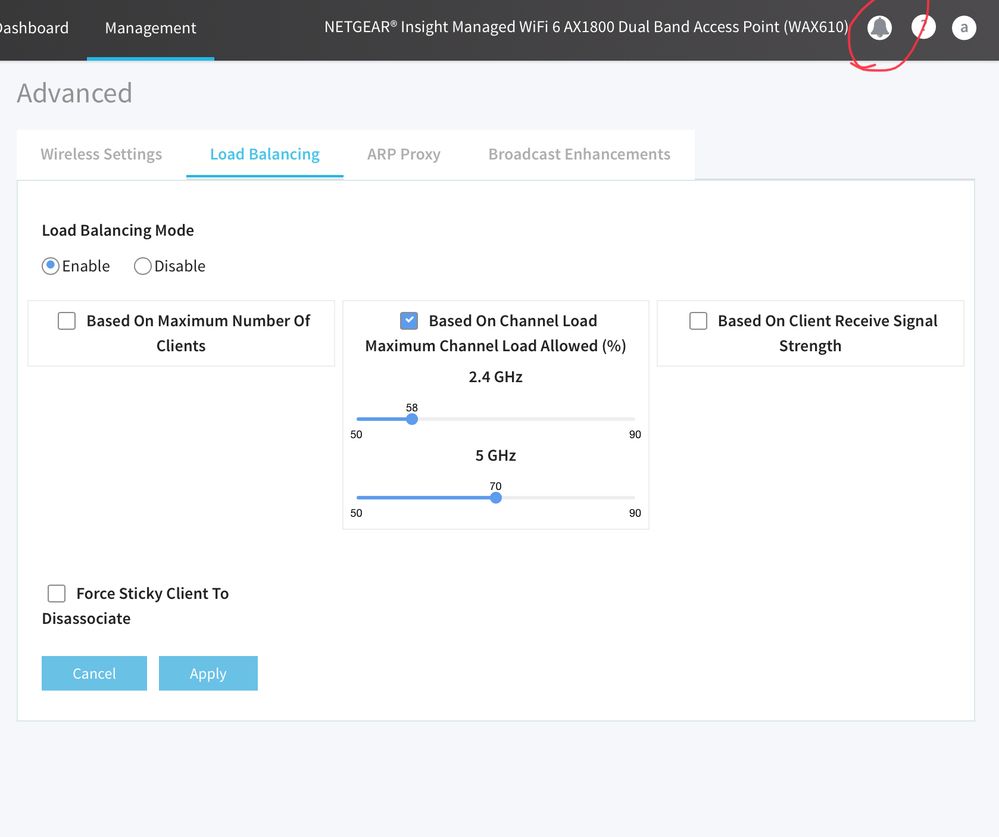
Task: Enable Based On Client Receive Signal Strength
Action: pyautogui.click(x=698, y=321)
